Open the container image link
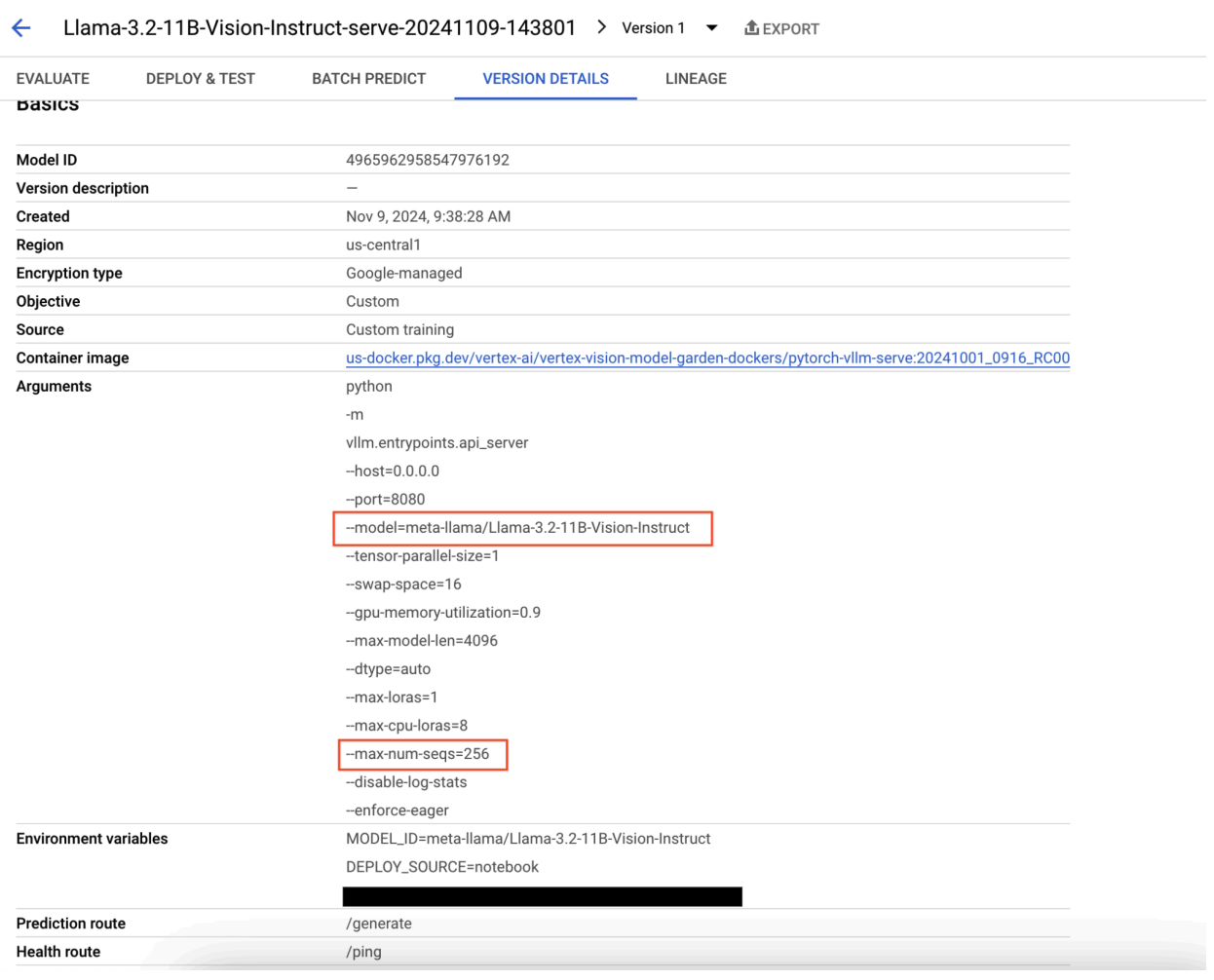Screen dimensions: 1214x980 point(707,358)
